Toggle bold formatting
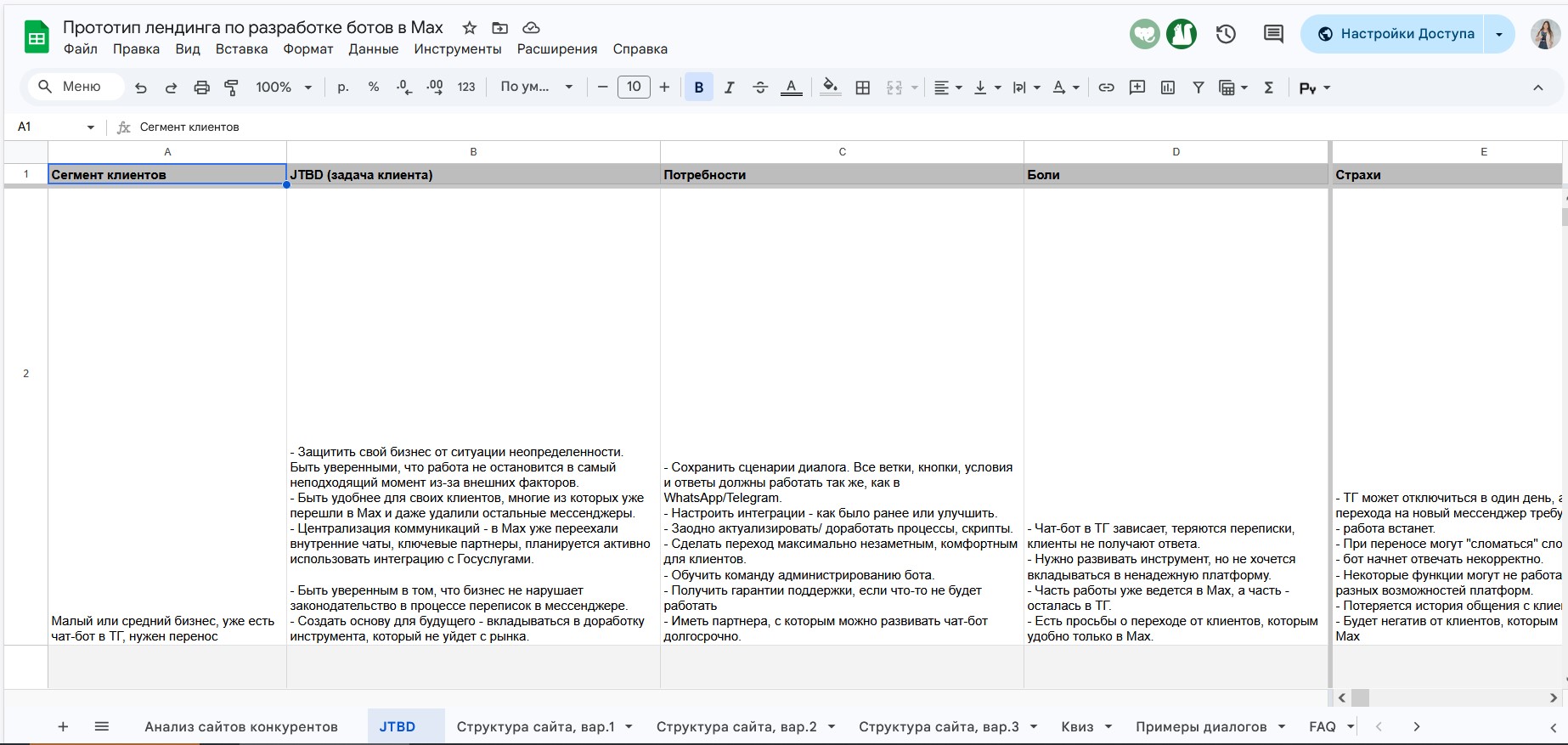The width and height of the screenshot is (1568, 745). [699, 87]
